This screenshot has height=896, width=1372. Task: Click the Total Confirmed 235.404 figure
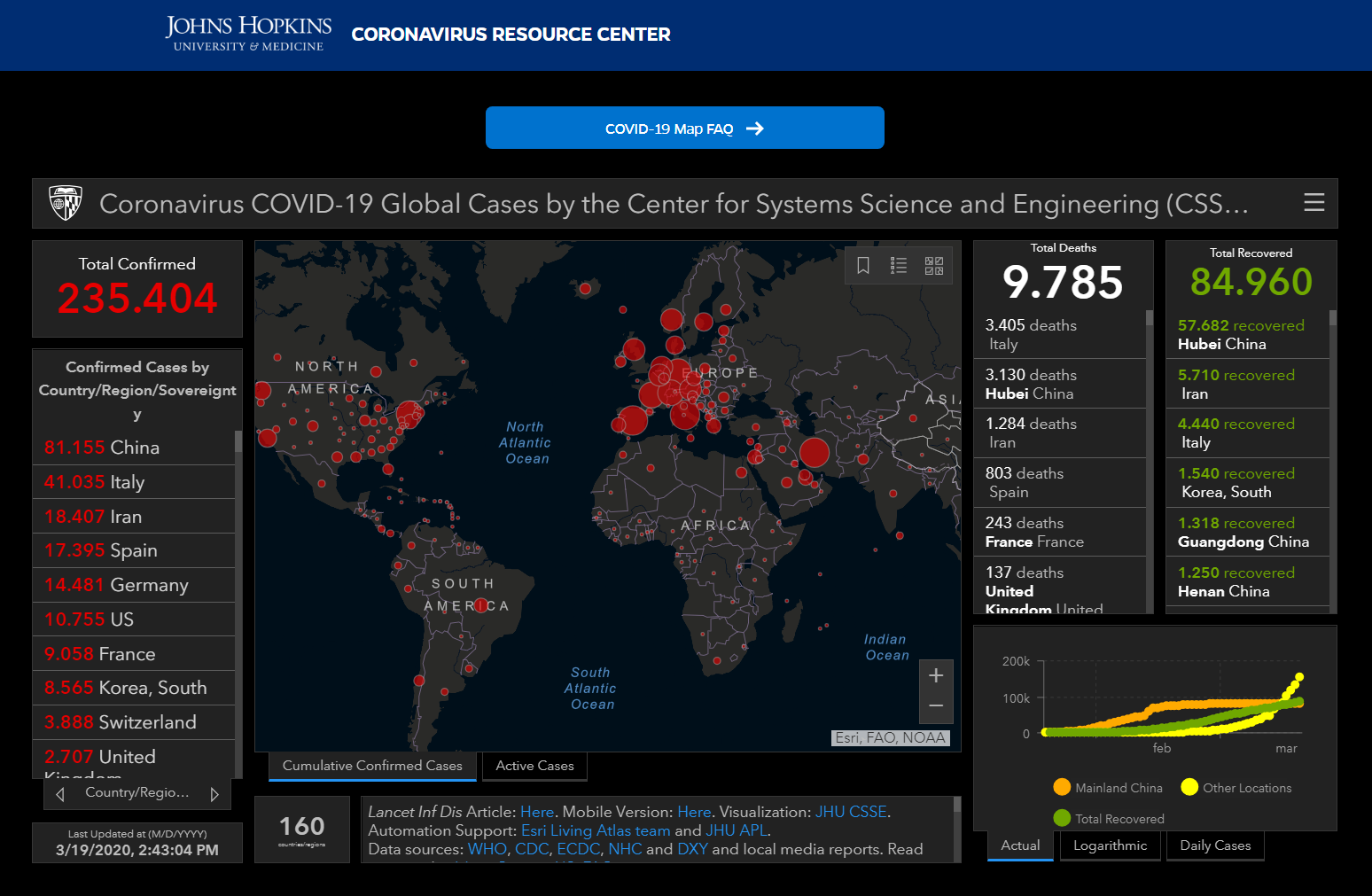(137, 298)
